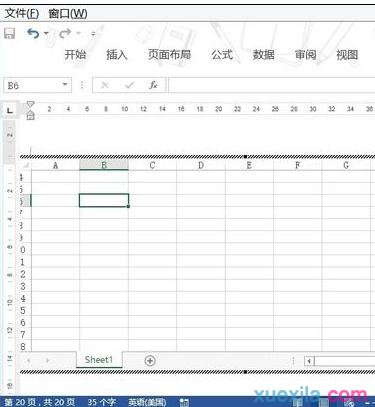This screenshot has width=375, height=407.
Task: Click the left indent marker on ruler
Action: (x=30, y=116)
